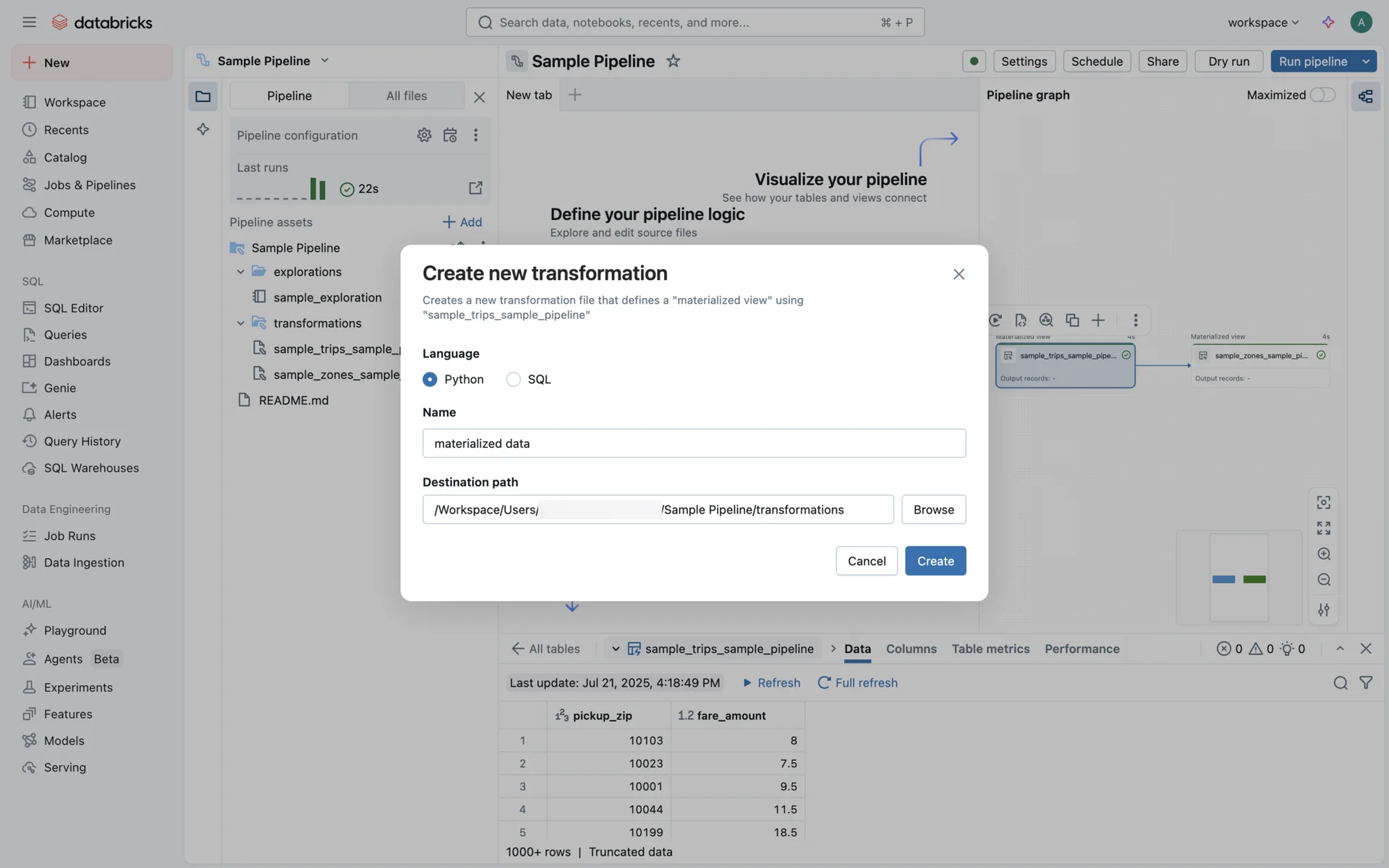This screenshot has width=1389, height=868.
Task: Select Python language radio button
Action: pyautogui.click(x=430, y=380)
